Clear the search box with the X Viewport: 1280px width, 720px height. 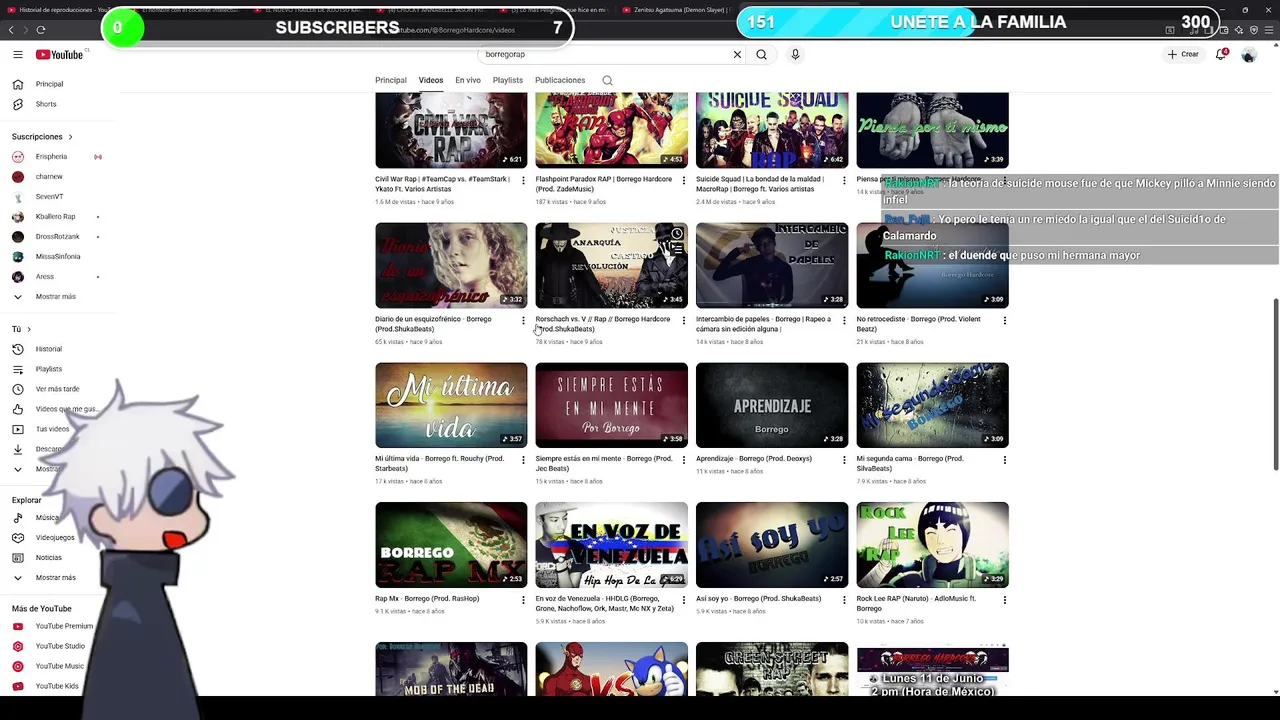(x=737, y=55)
